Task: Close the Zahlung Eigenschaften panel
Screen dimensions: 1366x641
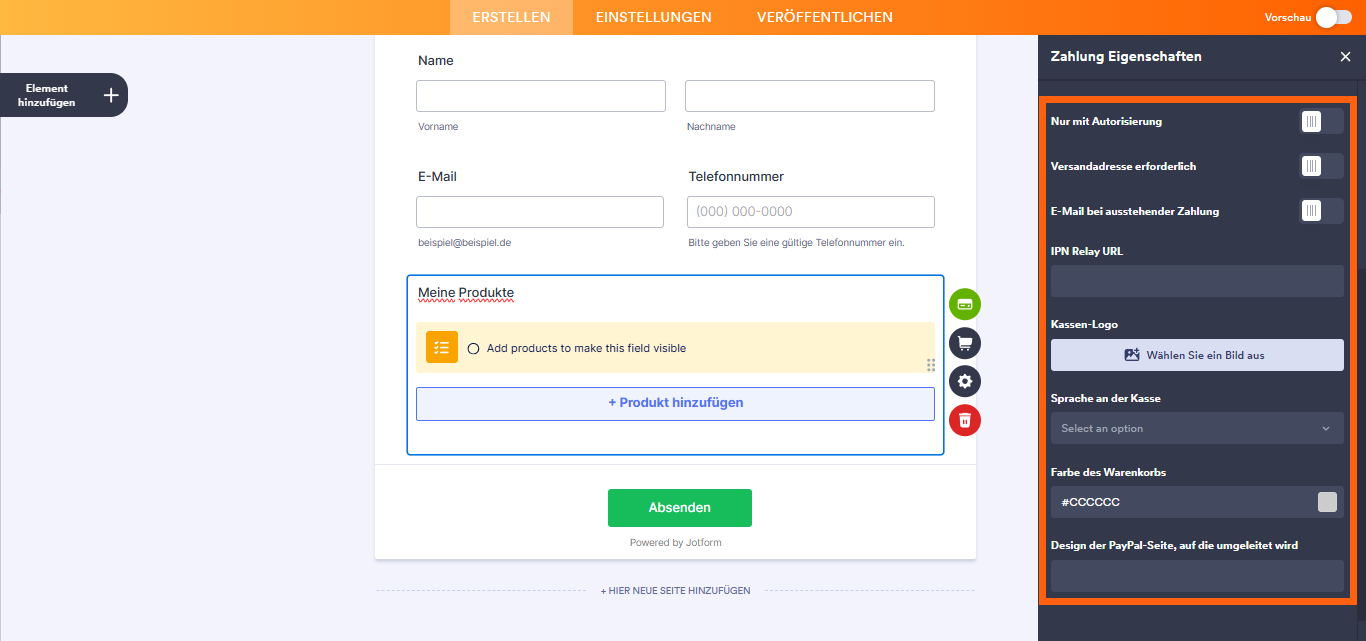Action: [x=1345, y=57]
